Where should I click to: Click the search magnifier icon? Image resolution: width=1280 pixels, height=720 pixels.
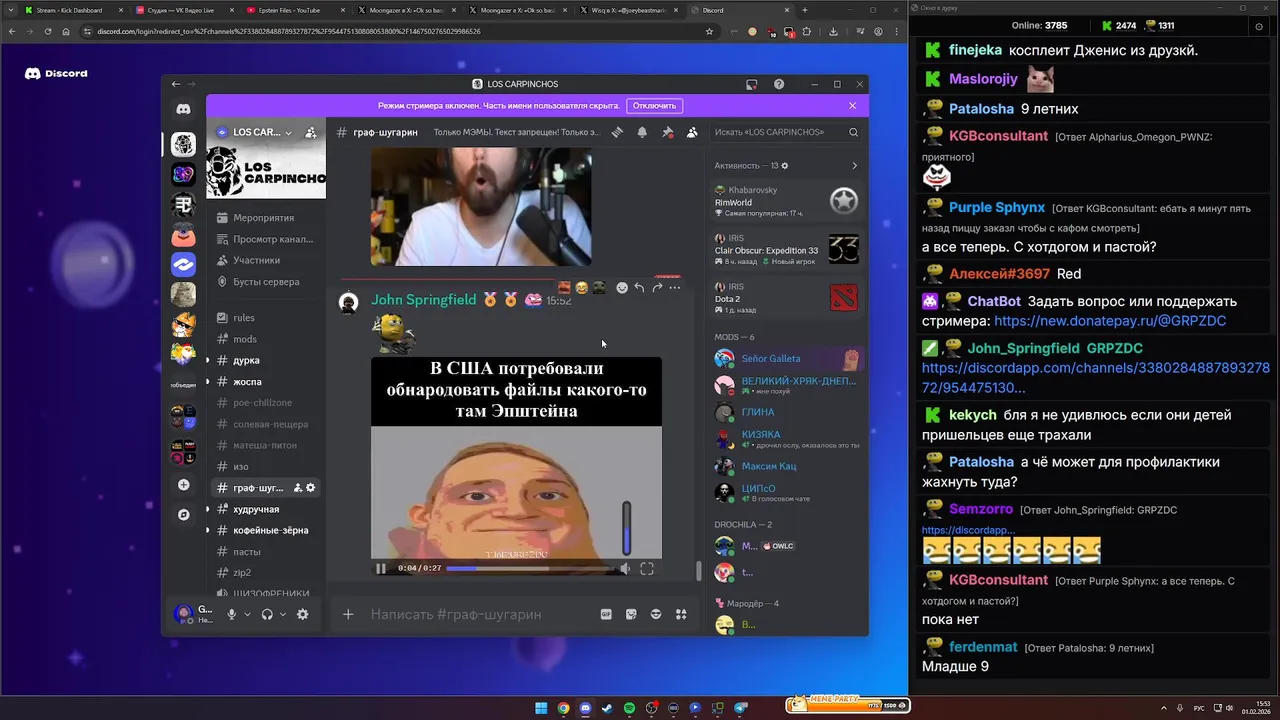pyautogui.click(x=853, y=132)
